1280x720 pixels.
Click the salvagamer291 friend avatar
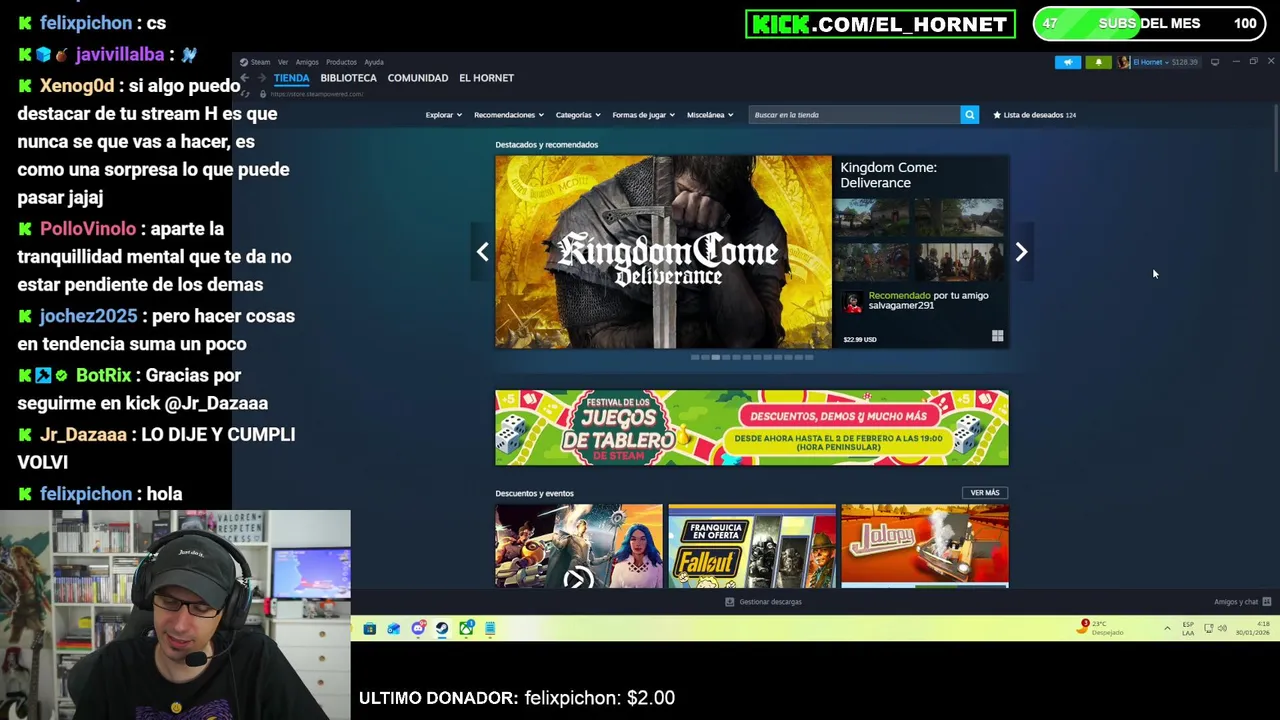coord(853,302)
